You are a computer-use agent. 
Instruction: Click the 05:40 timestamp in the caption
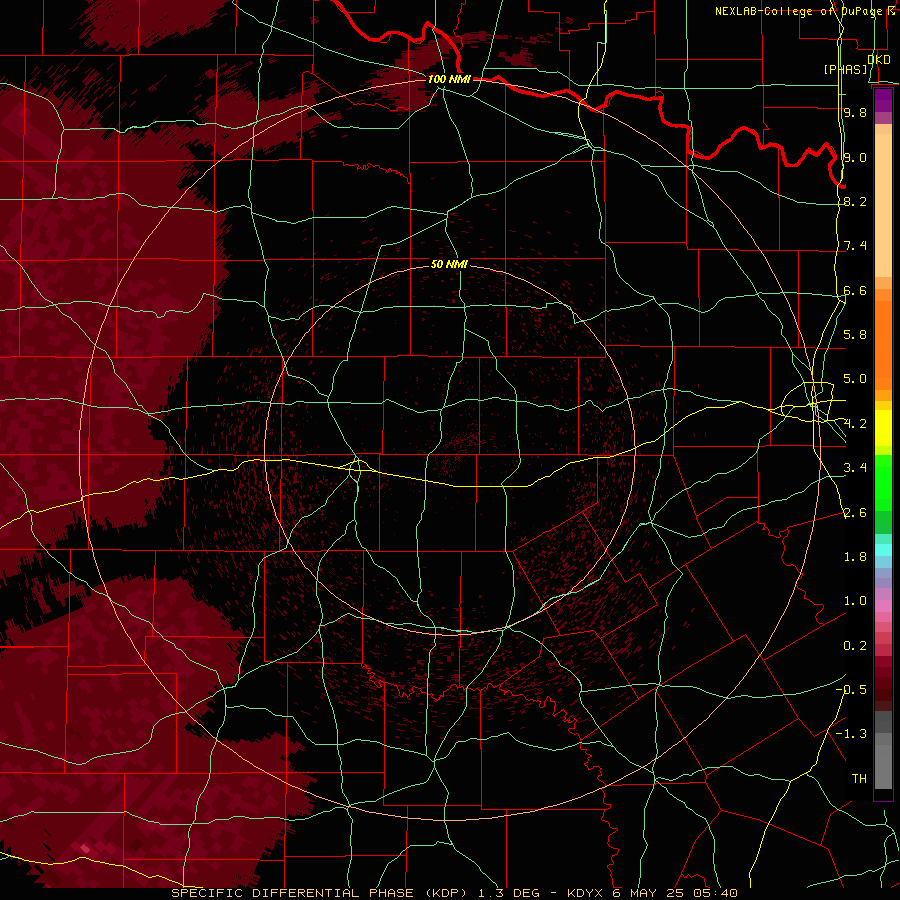tap(718, 893)
